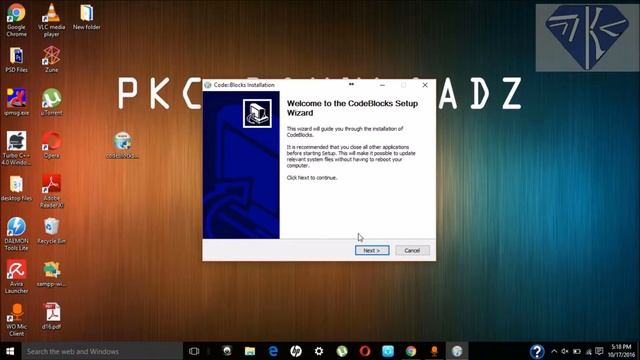The width and height of the screenshot is (640, 360).
Task: Open uTorrent from the taskbar
Action: click(x=342, y=351)
